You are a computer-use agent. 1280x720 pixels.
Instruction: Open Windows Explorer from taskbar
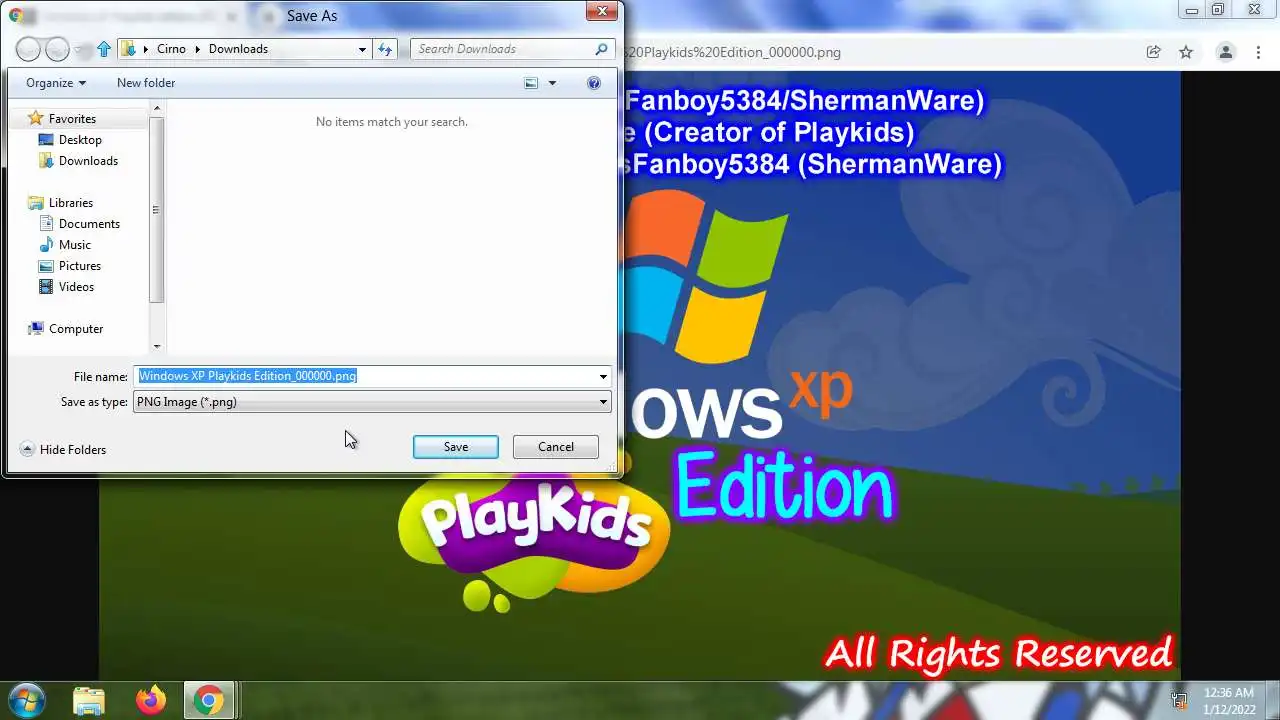(89, 701)
